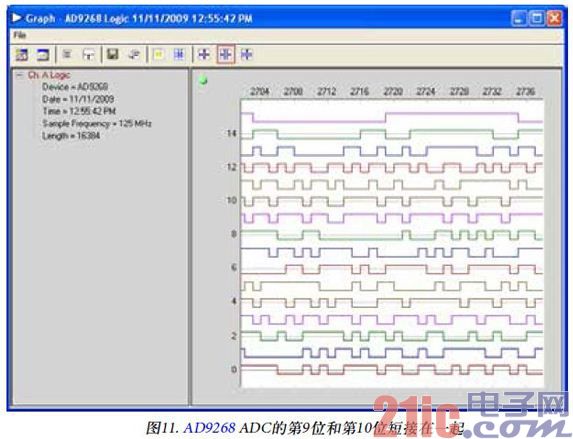Image resolution: width=573 pixels, height=439 pixels.
Task: Click the blue grid icon next to yellow square
Action: (x=179, y=55)
